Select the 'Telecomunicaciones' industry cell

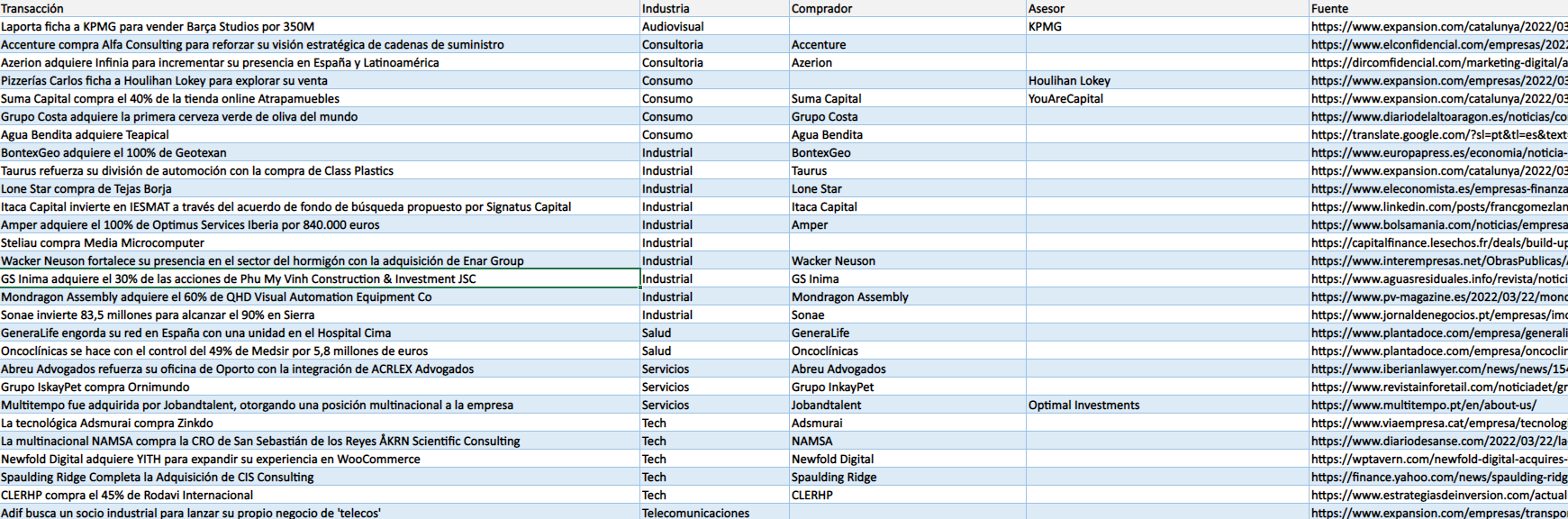[x=714, y=512]
